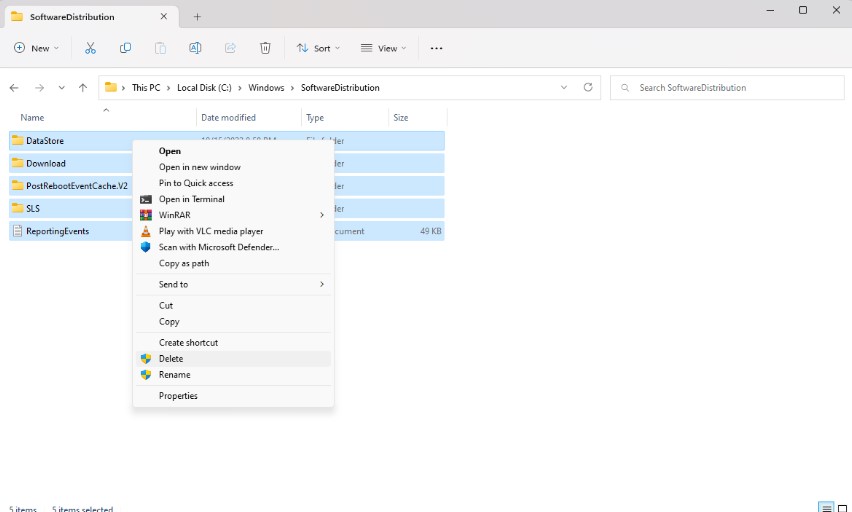Viewport: 852px width, 512px height.
Task: Click the folder icon in address bar
Action: tap(111, 87)
